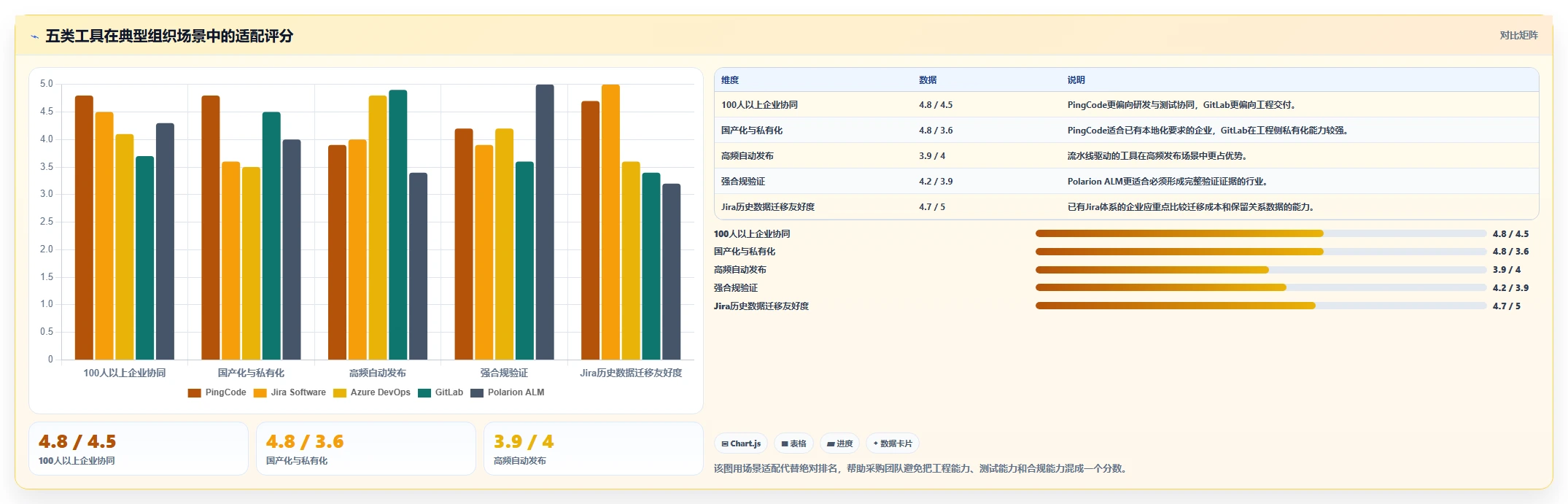
Task: Click the footnote starting 该图用场景适配代替绝对排名
Action: 922,468
